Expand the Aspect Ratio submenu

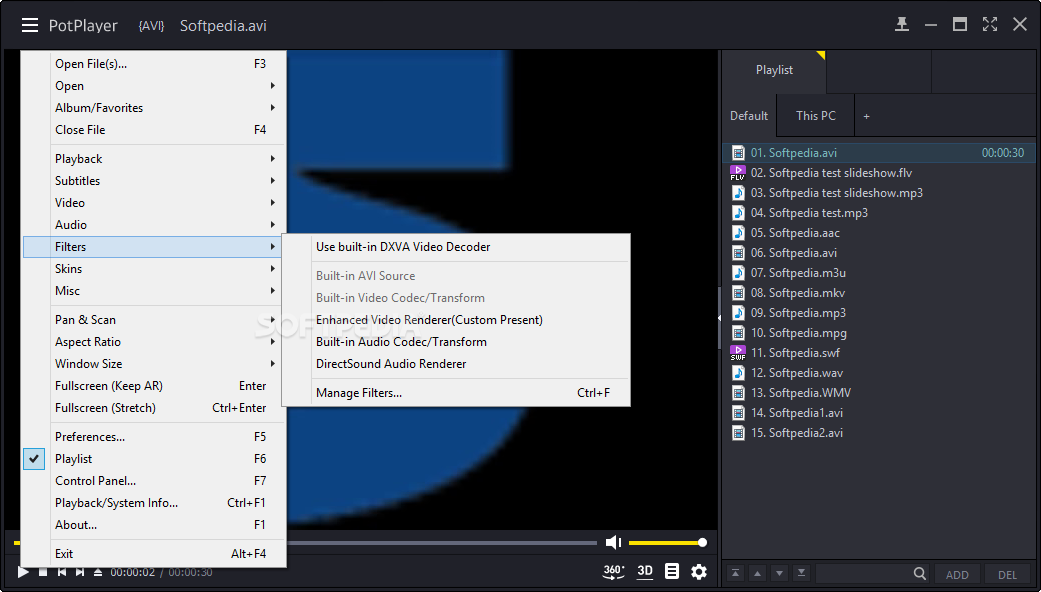[154, 342]
